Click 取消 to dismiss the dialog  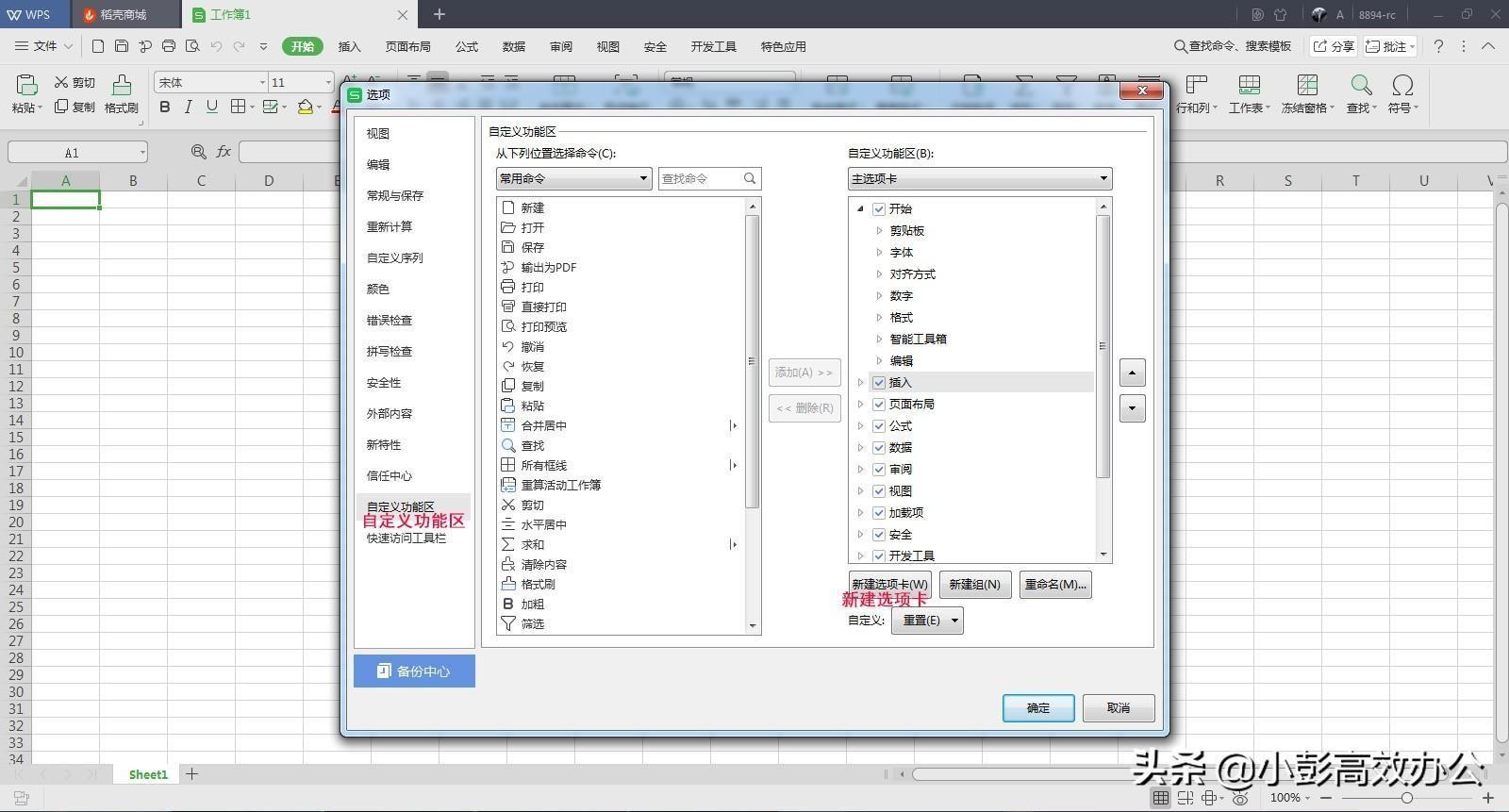pos(1119,708)
